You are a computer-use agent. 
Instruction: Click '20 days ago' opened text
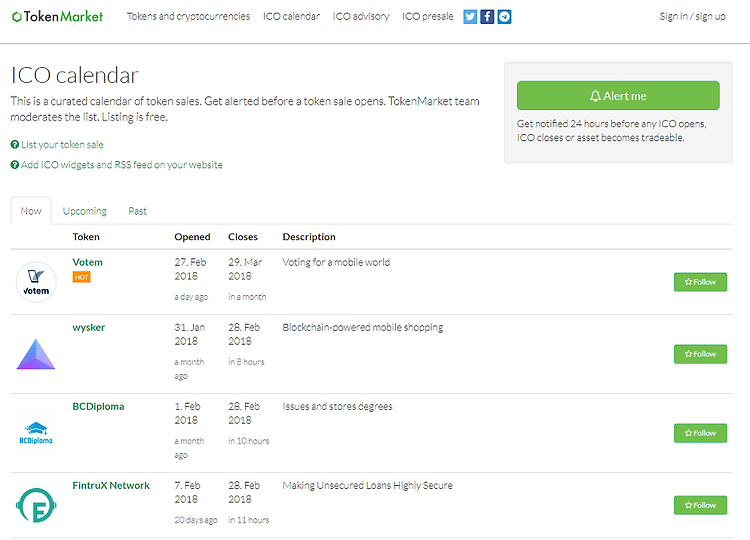196,520
